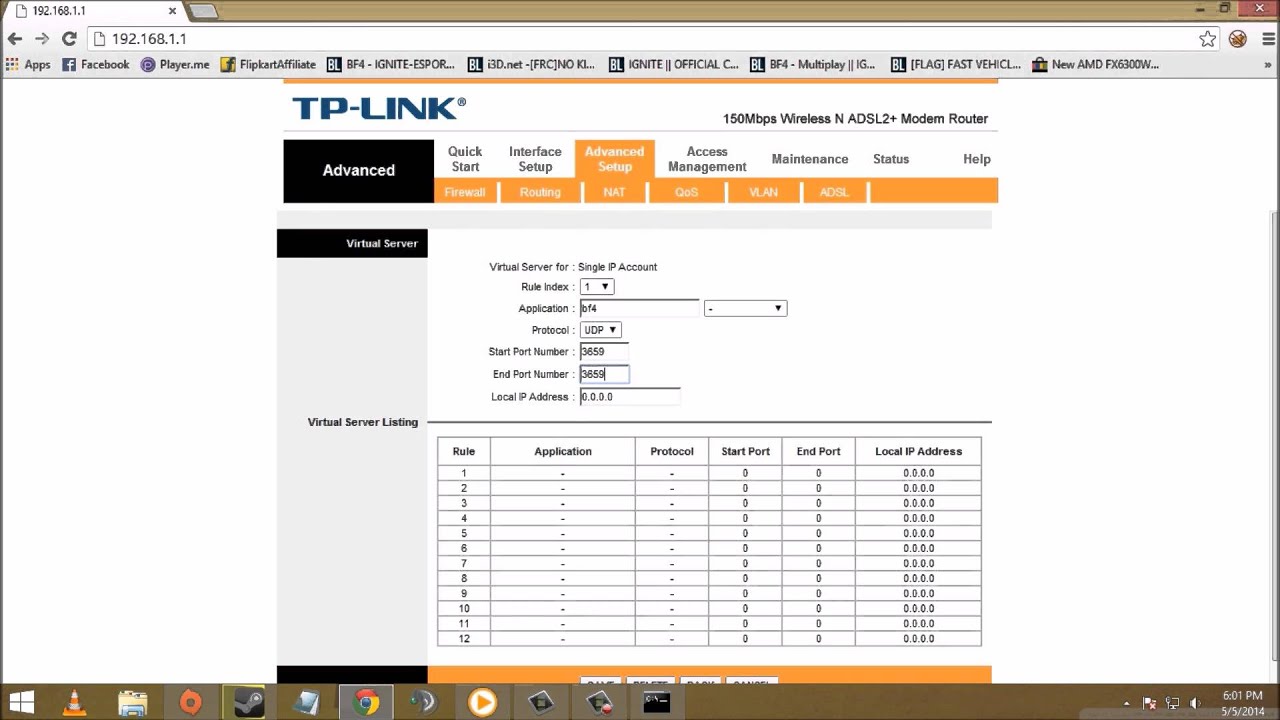This screenshot has height=720, width=1280.
Task: Click the network icon in system tray
Action: coord(1172,703)
